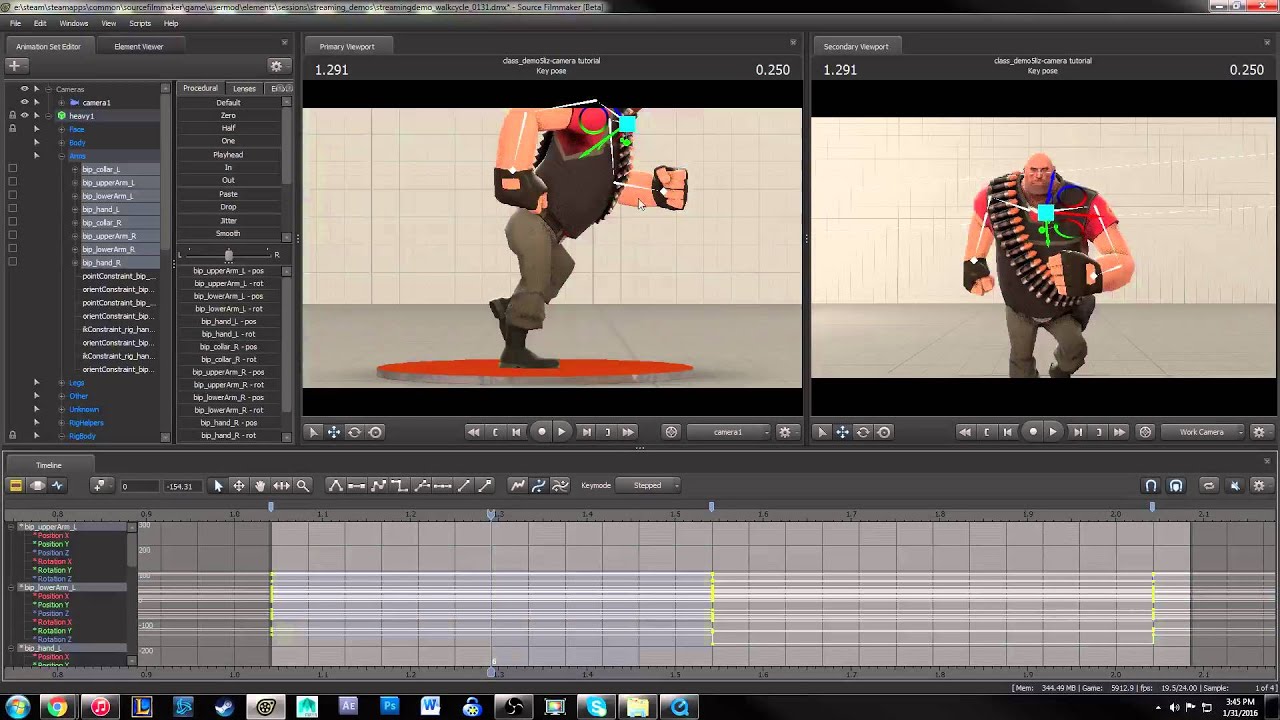Toggle visibility eye for heavy1
Screen dimensions: 1280x720
tap(24, 115)
